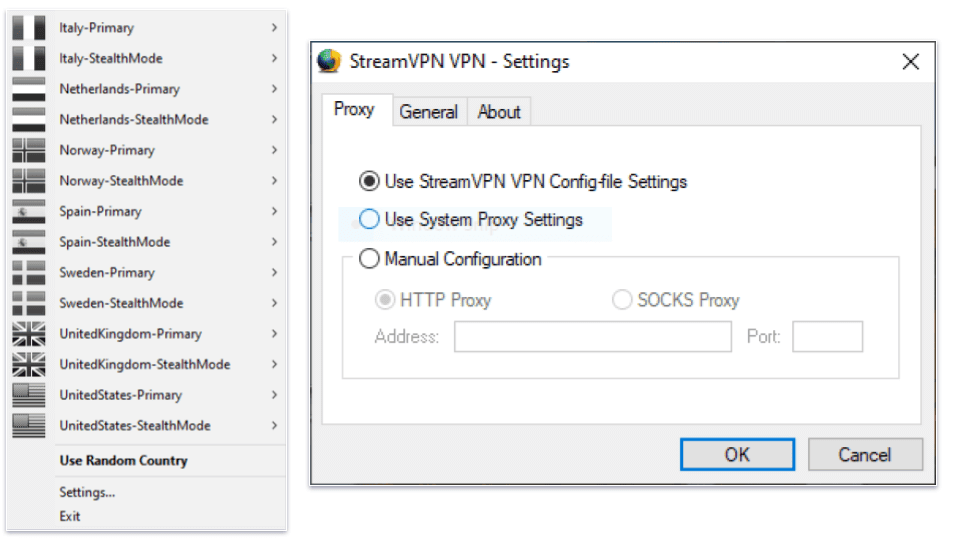Click the Spain-StealthMode flag icon
Image resolution: width=960 pixels, height=540 pixels.
coord(29,242)
